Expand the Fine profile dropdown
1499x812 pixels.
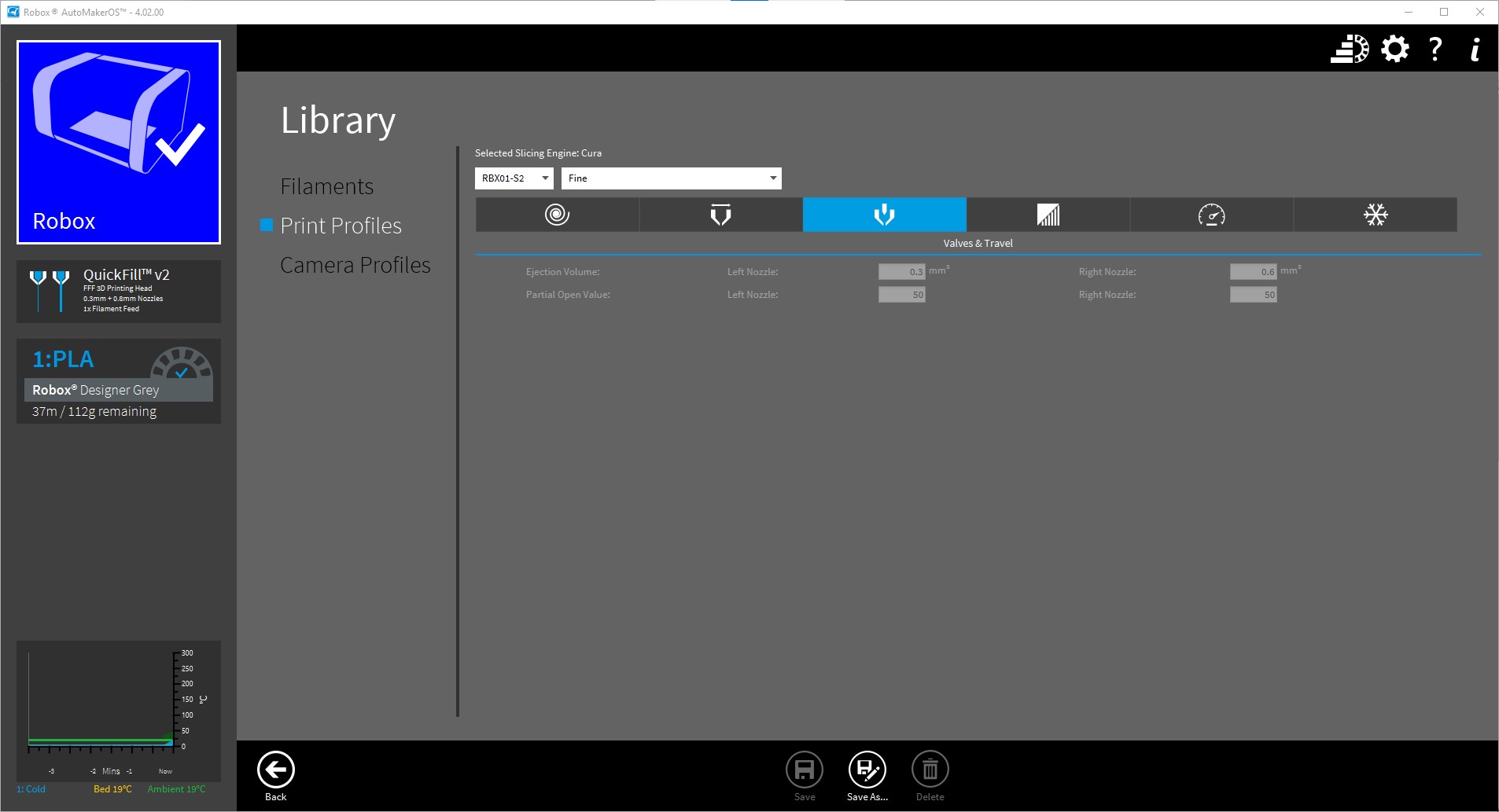[x=671, y=178]
